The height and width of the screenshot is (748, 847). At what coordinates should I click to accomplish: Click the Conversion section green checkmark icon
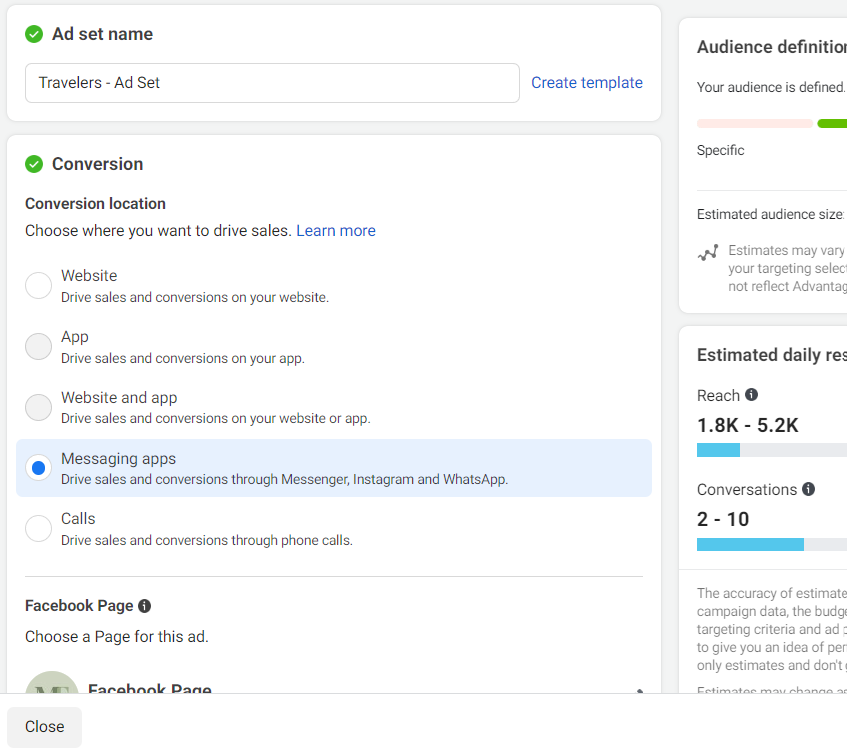pos(34,164)
